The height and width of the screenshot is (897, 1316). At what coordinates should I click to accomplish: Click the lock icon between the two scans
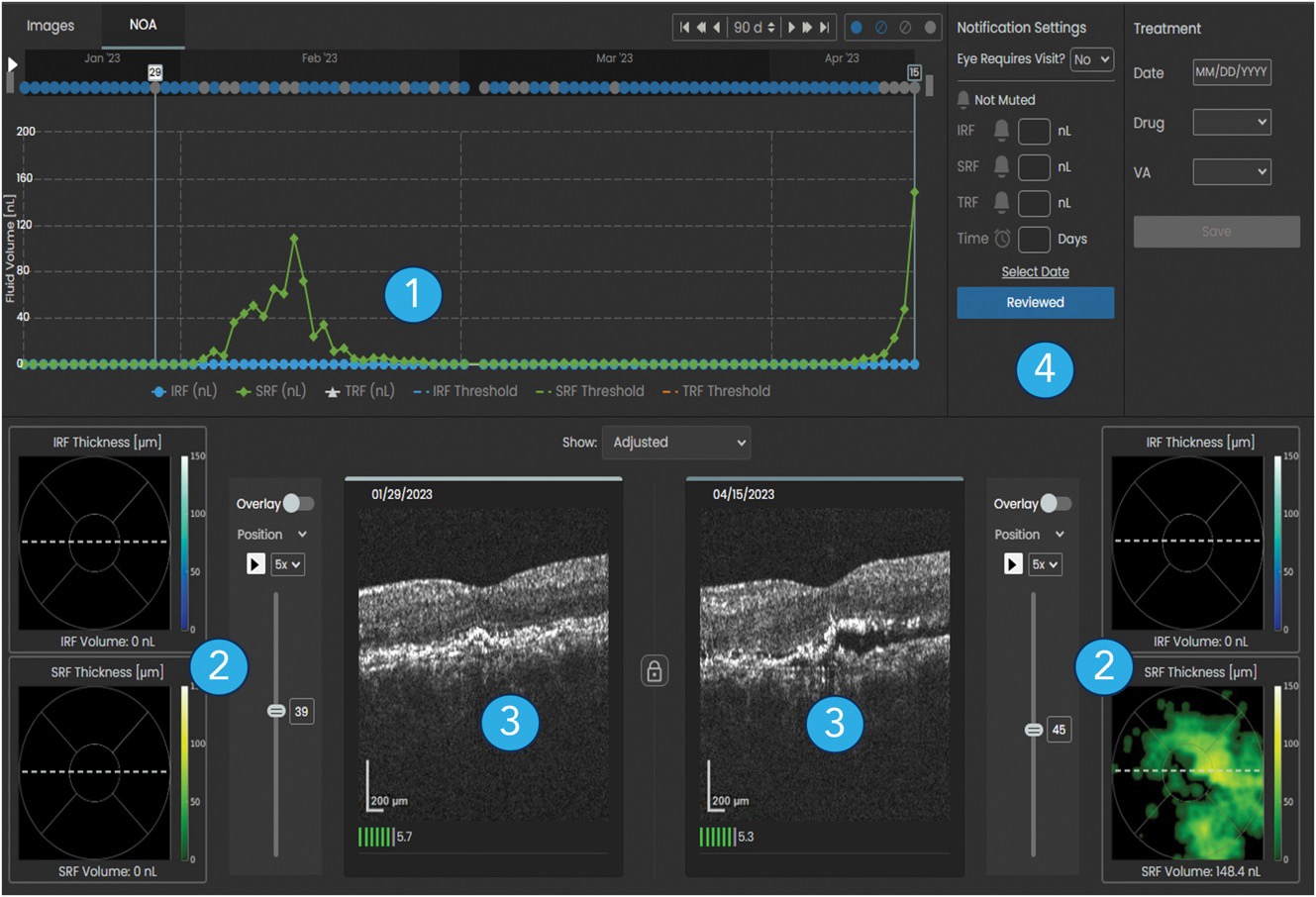[x=654, y=671]
